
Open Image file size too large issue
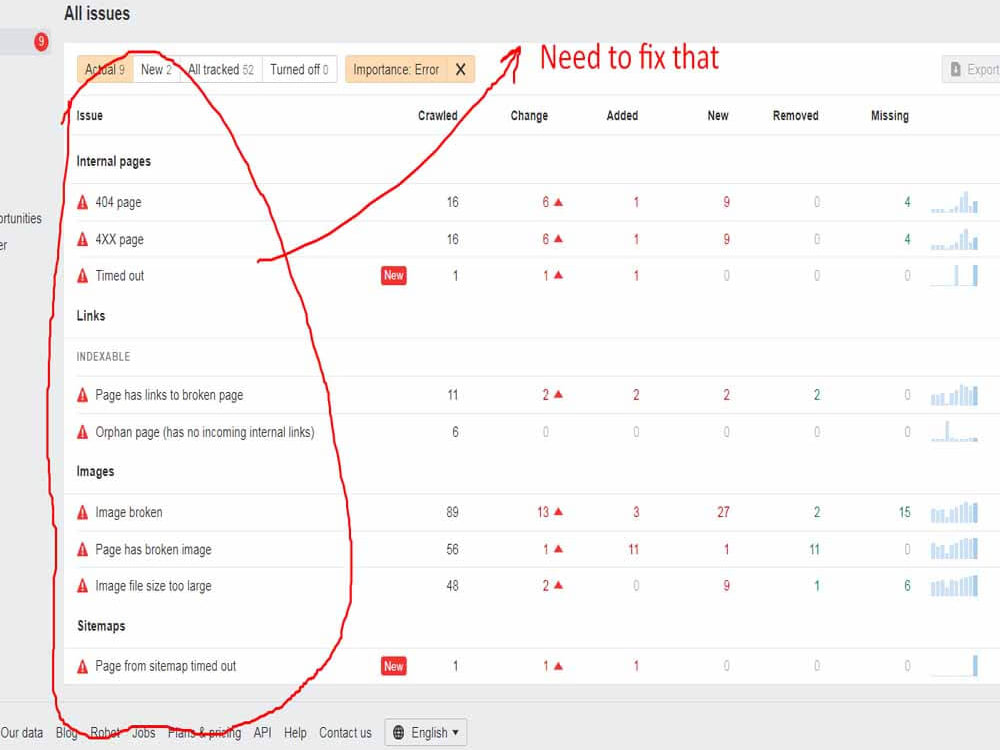[153, 586]
